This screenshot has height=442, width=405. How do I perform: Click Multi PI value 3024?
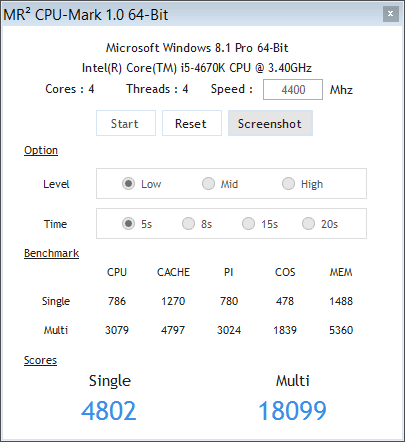pyautogui.click(x=229, y=330)
